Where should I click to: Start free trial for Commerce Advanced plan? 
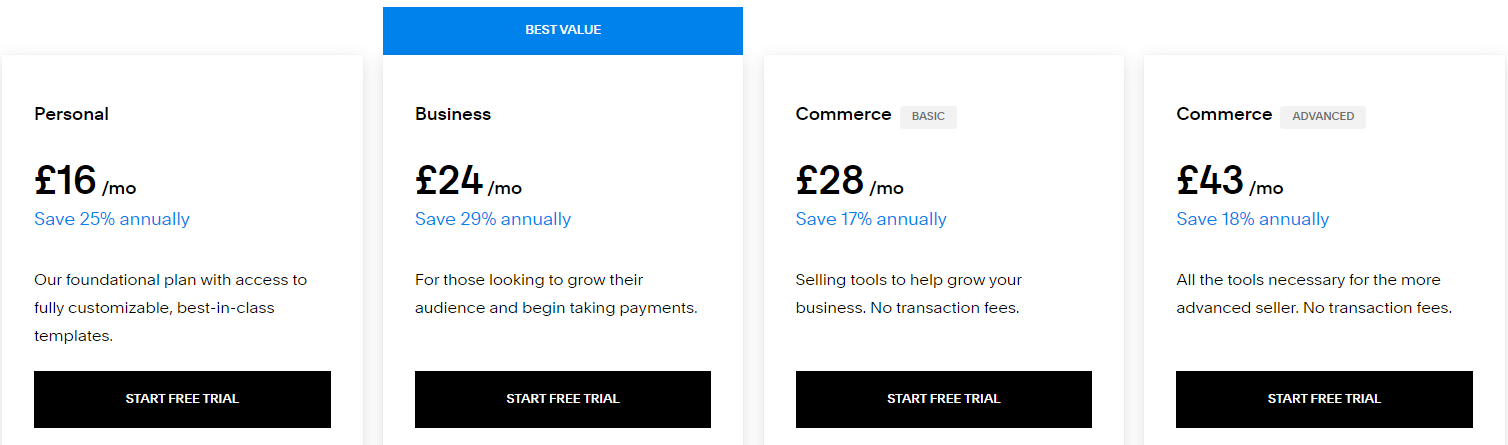(x=1324, y=399)
